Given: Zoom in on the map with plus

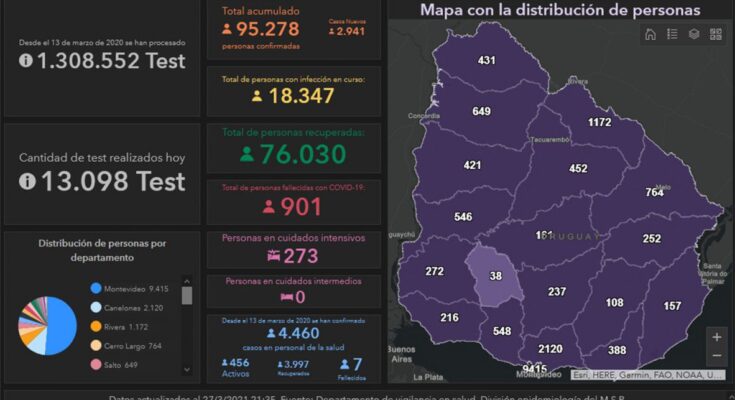Looking at the screenshot, I should click(x=716, y=337).
